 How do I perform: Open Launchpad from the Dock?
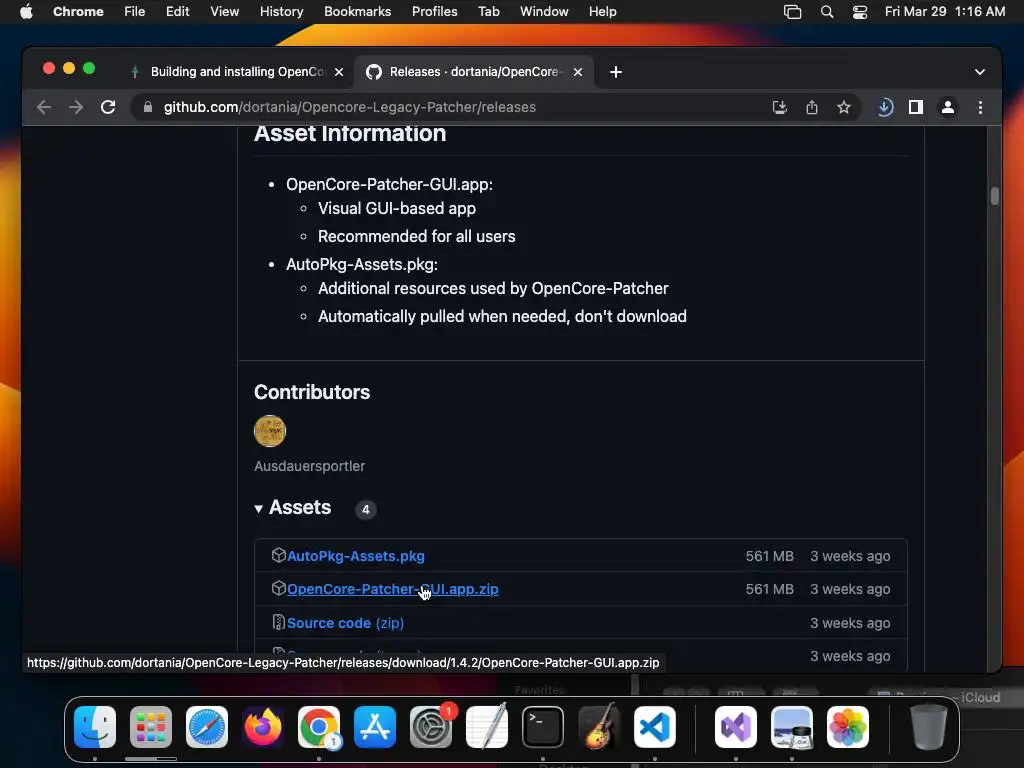pyautogui.click(x=151, y=727)
